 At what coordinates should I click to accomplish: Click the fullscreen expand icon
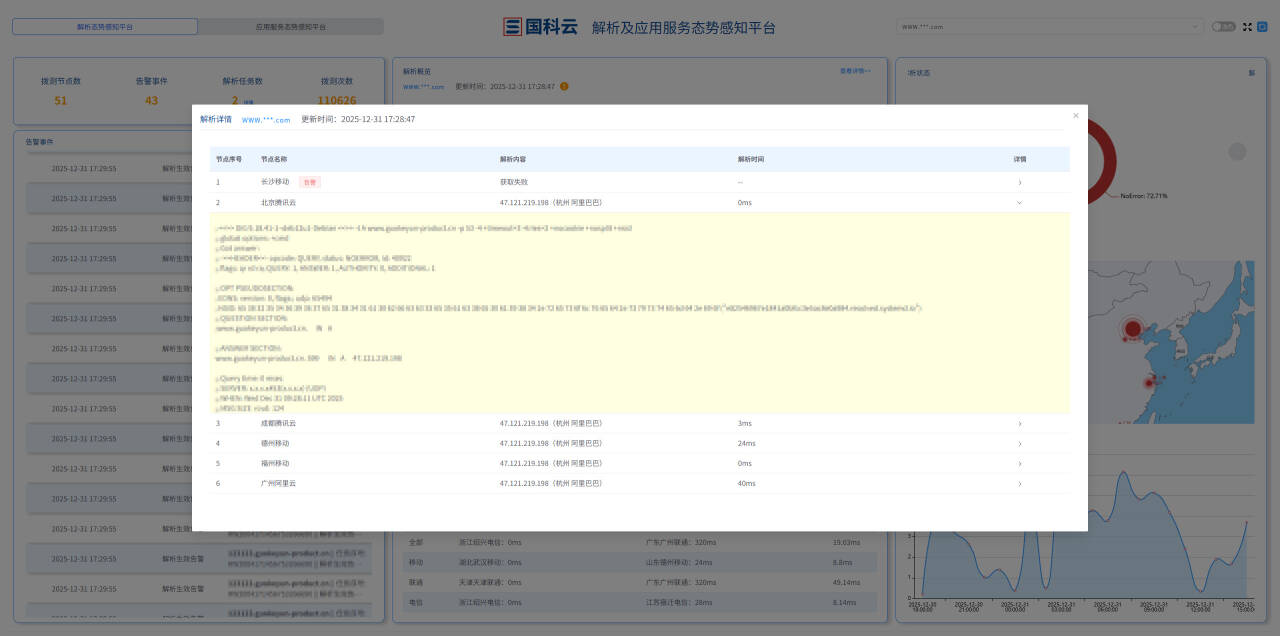[1247, 27]
